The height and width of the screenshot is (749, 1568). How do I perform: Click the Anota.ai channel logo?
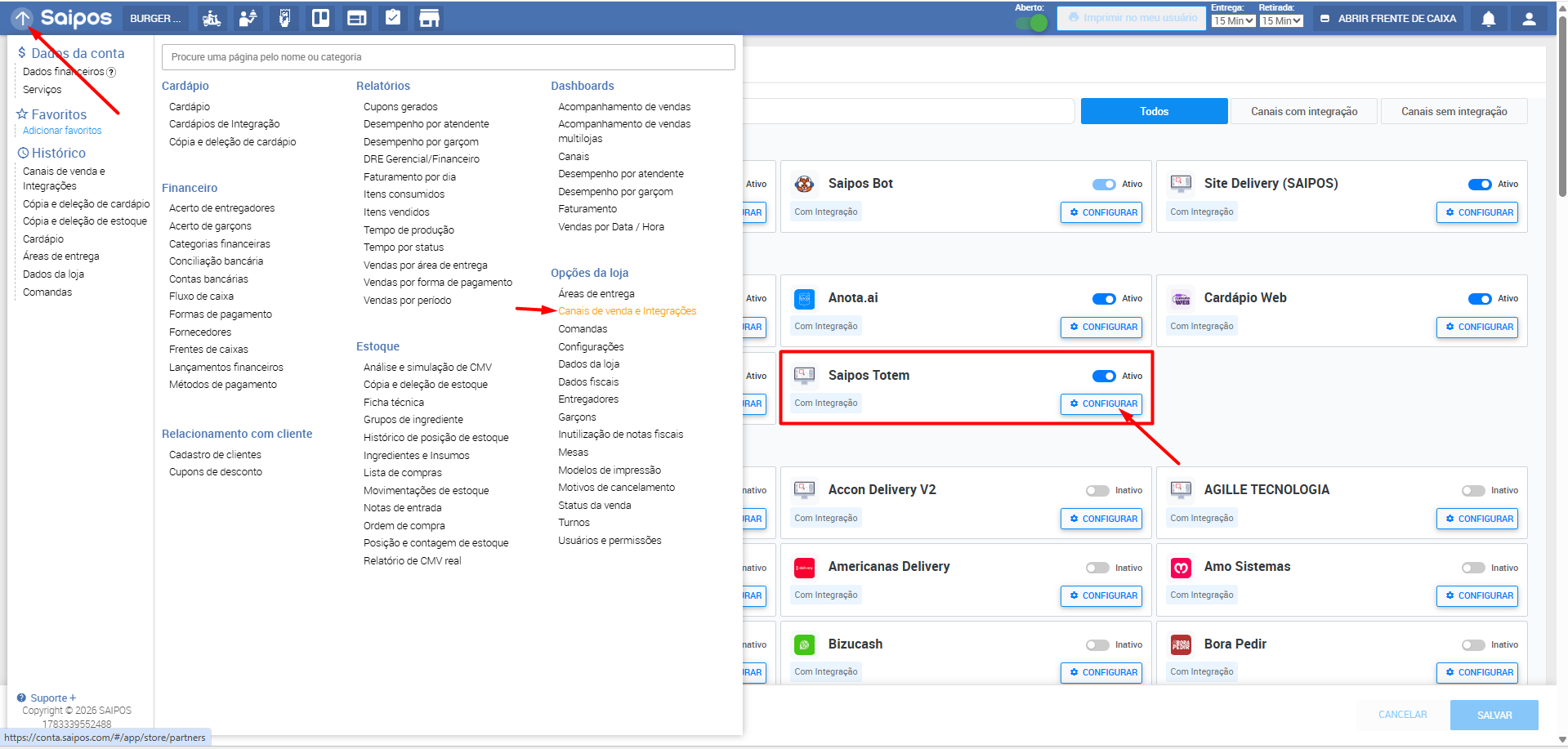point(804,299)
